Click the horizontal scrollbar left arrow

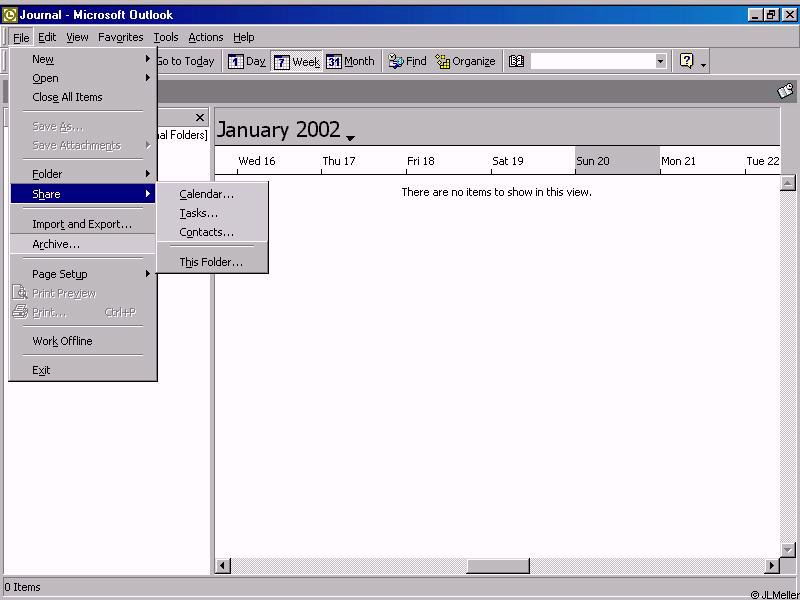pos(223,565)
